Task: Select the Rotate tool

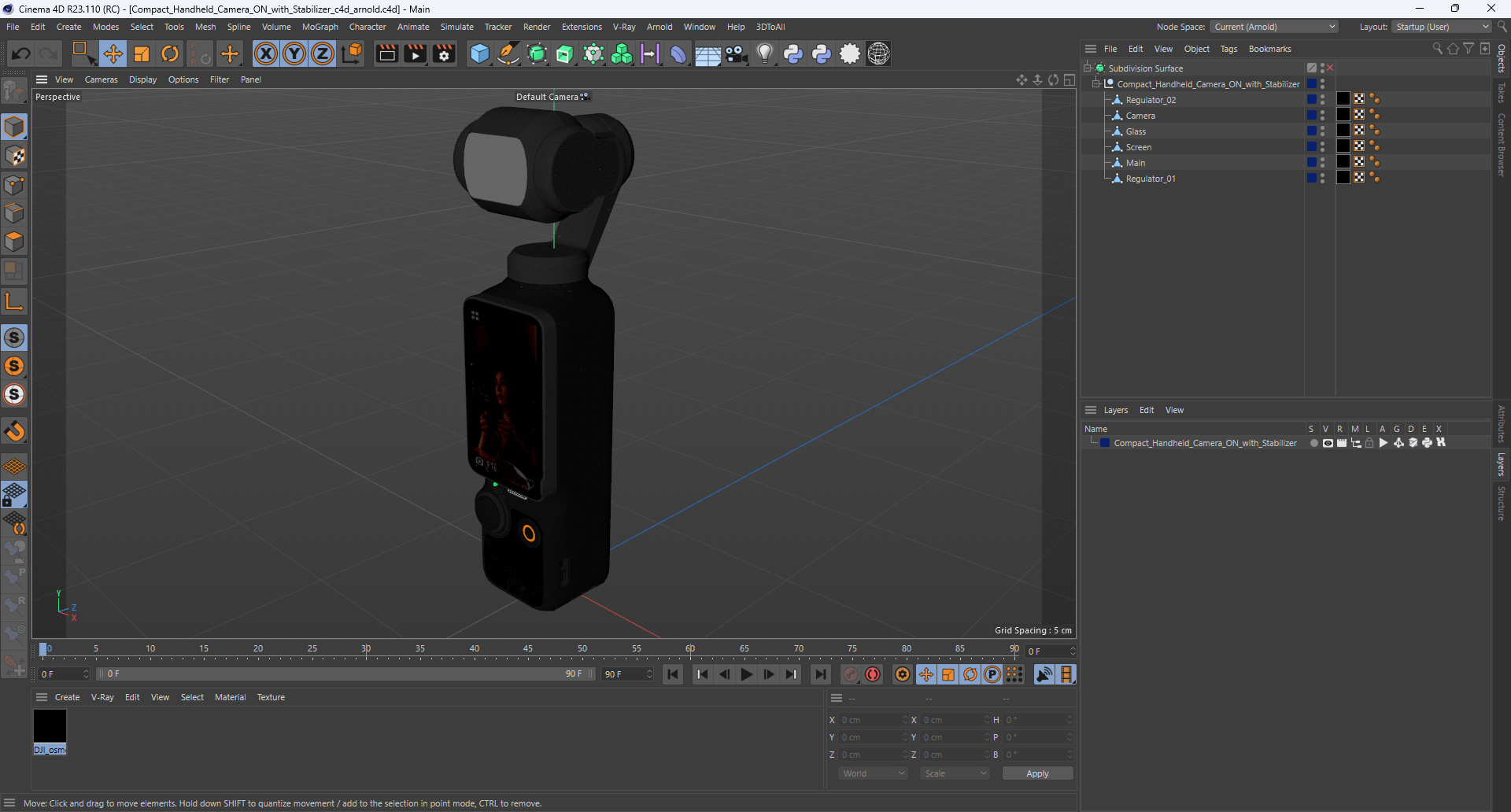Action: point(170,54)
